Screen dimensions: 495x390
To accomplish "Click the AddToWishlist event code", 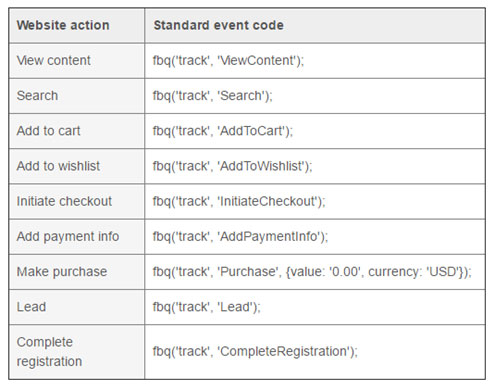I will 232,166.
